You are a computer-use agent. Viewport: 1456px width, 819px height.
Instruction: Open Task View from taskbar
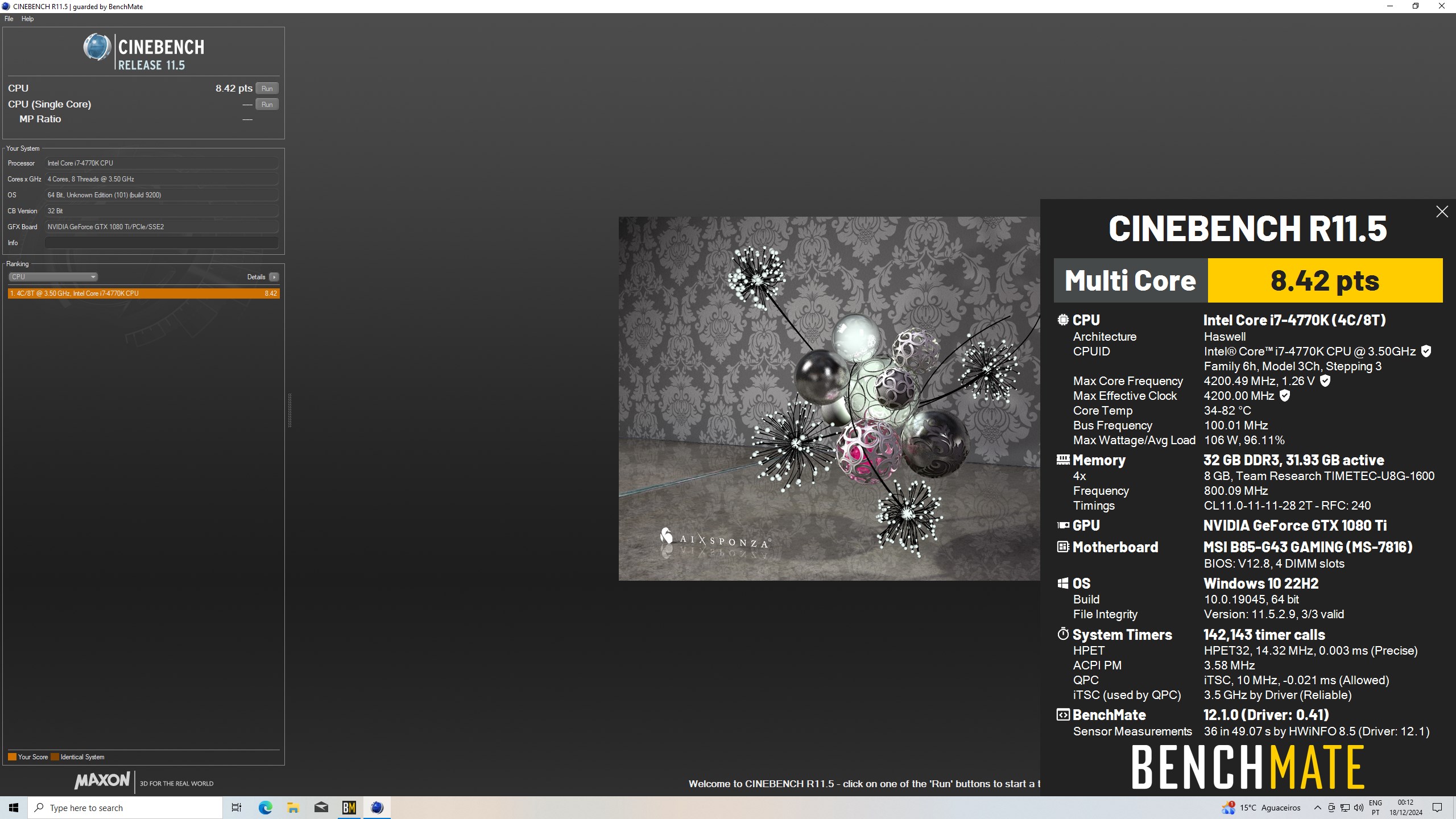tap(237, 808)
